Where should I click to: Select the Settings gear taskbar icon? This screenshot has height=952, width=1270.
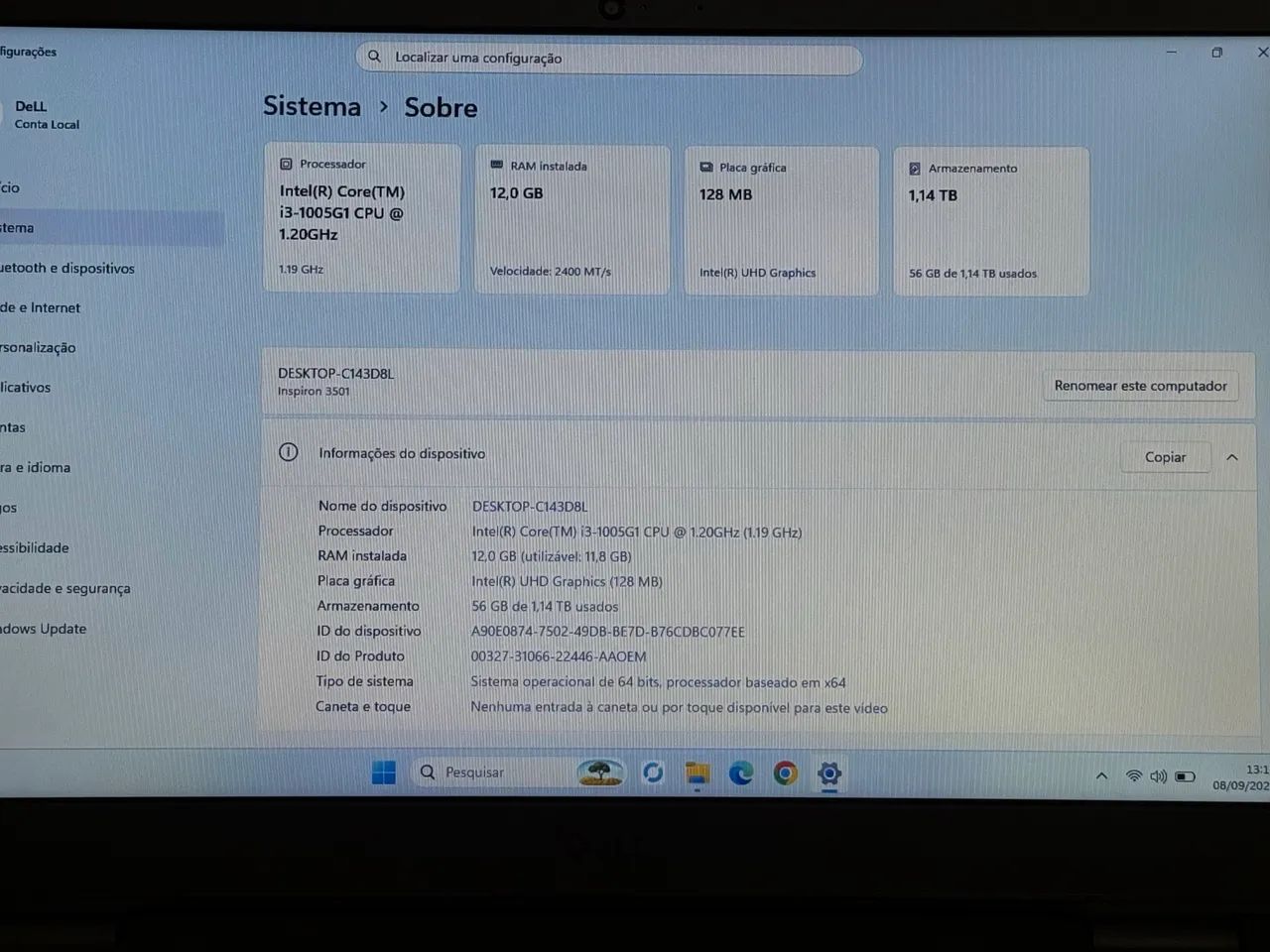pos(829,773)
